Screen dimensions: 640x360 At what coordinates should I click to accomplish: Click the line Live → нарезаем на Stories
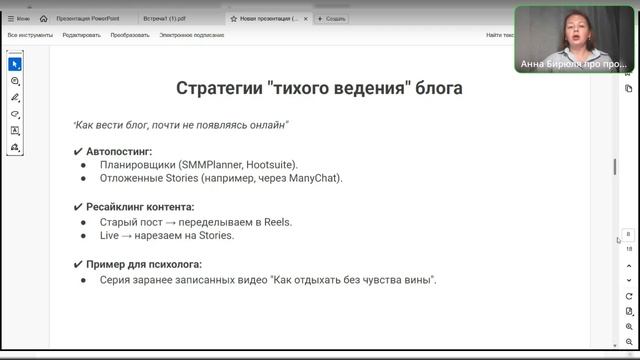coord(167,236)
